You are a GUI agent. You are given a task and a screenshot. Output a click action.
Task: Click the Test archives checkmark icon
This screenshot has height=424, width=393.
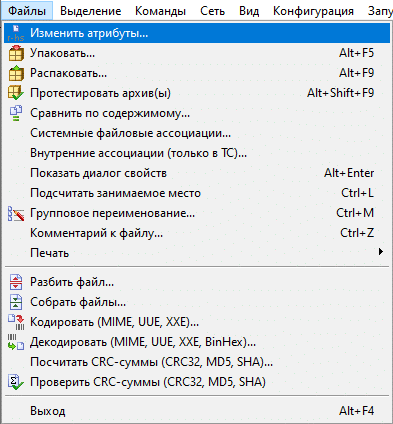click(16, 93)
